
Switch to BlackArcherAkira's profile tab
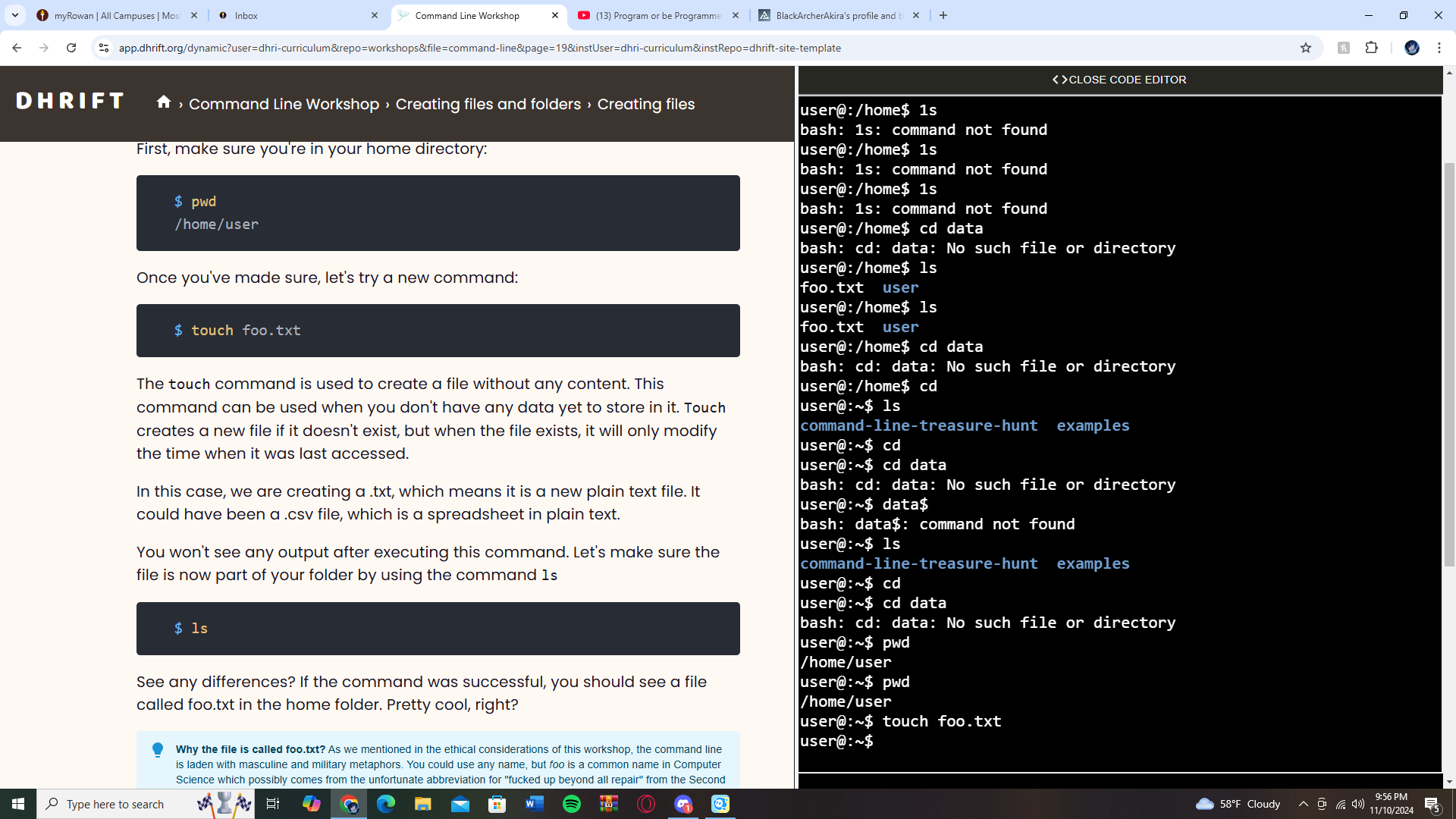point(839,15)
